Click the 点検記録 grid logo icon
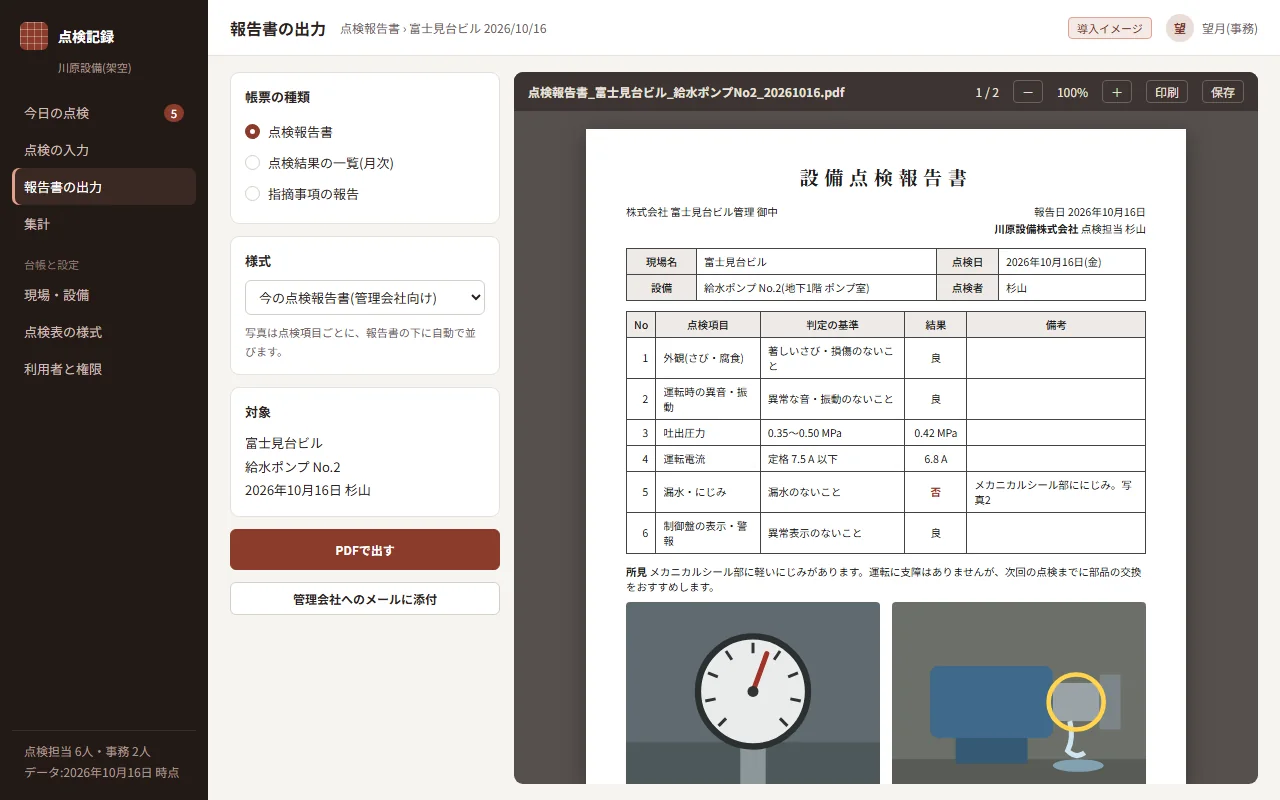This screenshot has width=1280, height=800. 34,36
